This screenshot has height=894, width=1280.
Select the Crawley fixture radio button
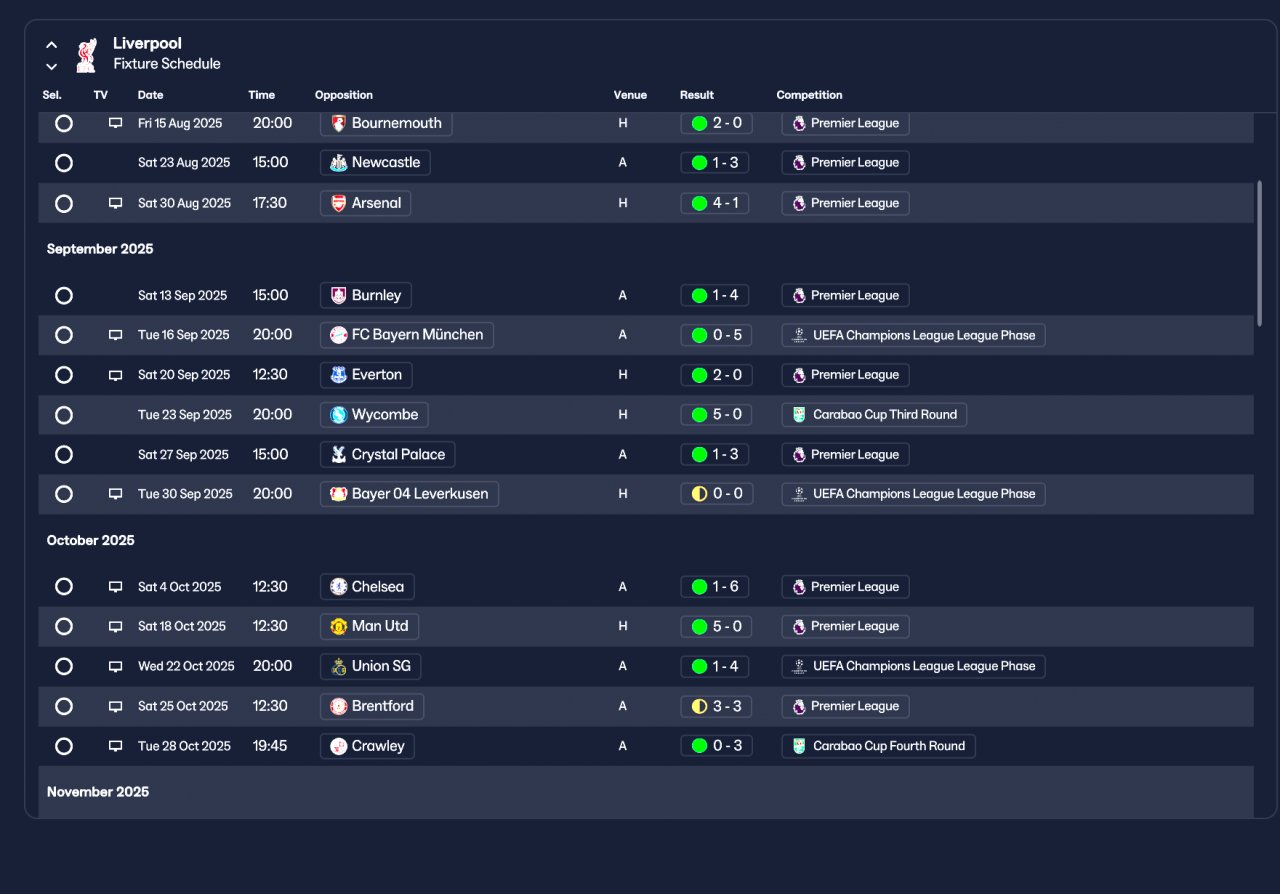click(64, 746)
